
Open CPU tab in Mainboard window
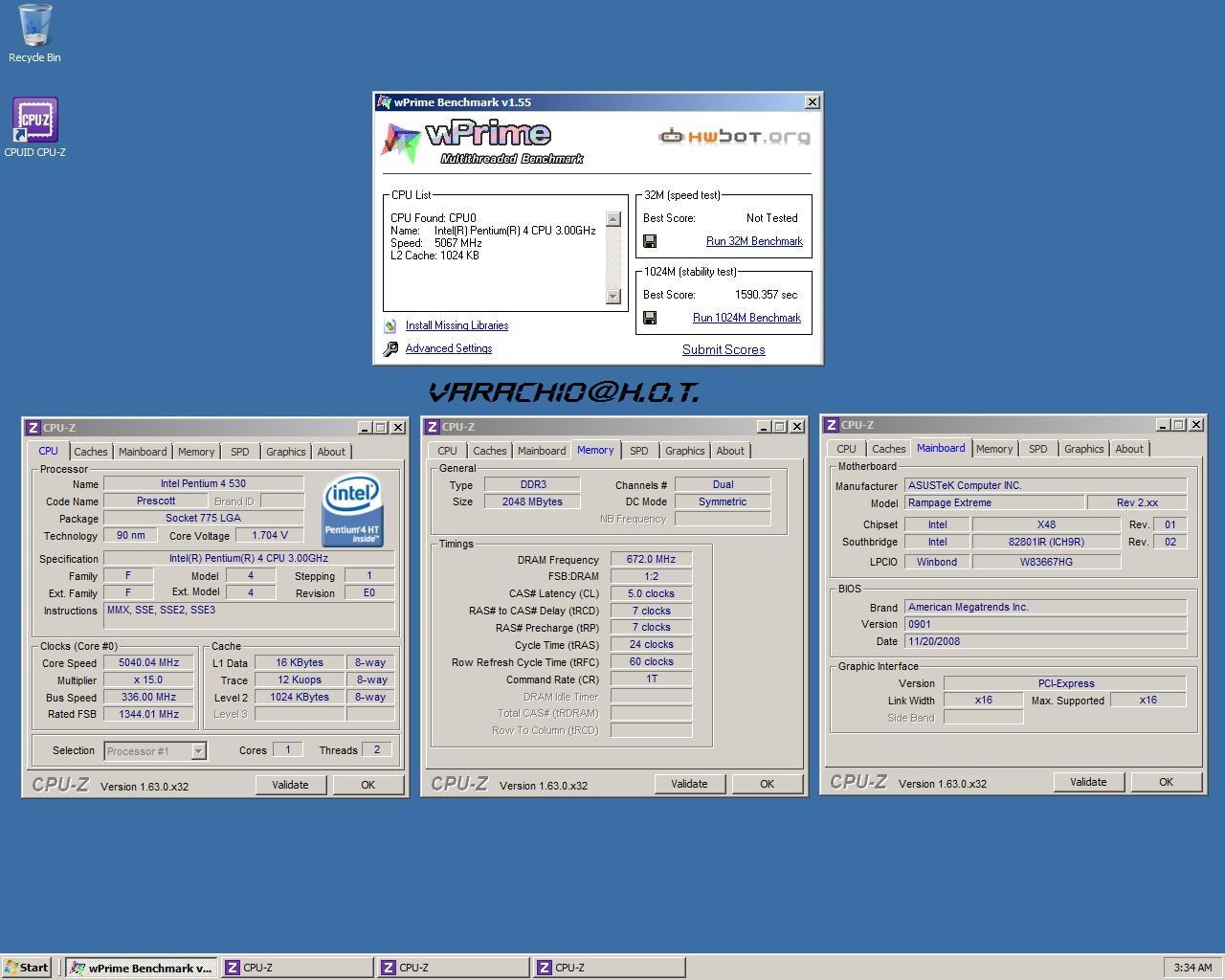[846, 449]
